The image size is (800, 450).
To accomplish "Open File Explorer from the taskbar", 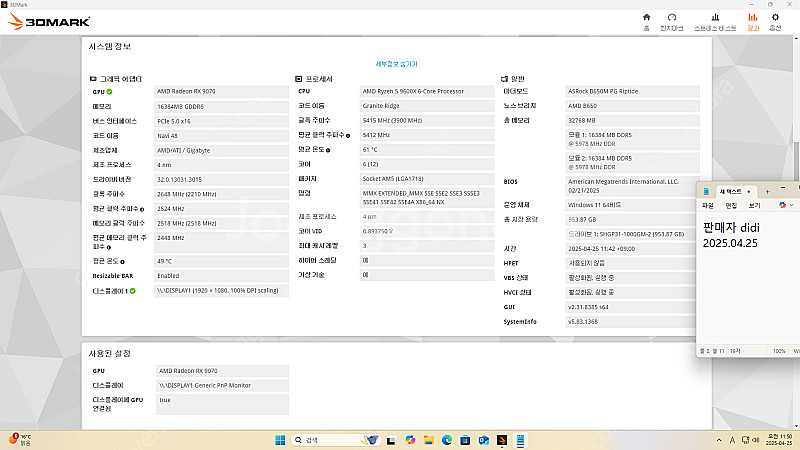I will 429,440.
